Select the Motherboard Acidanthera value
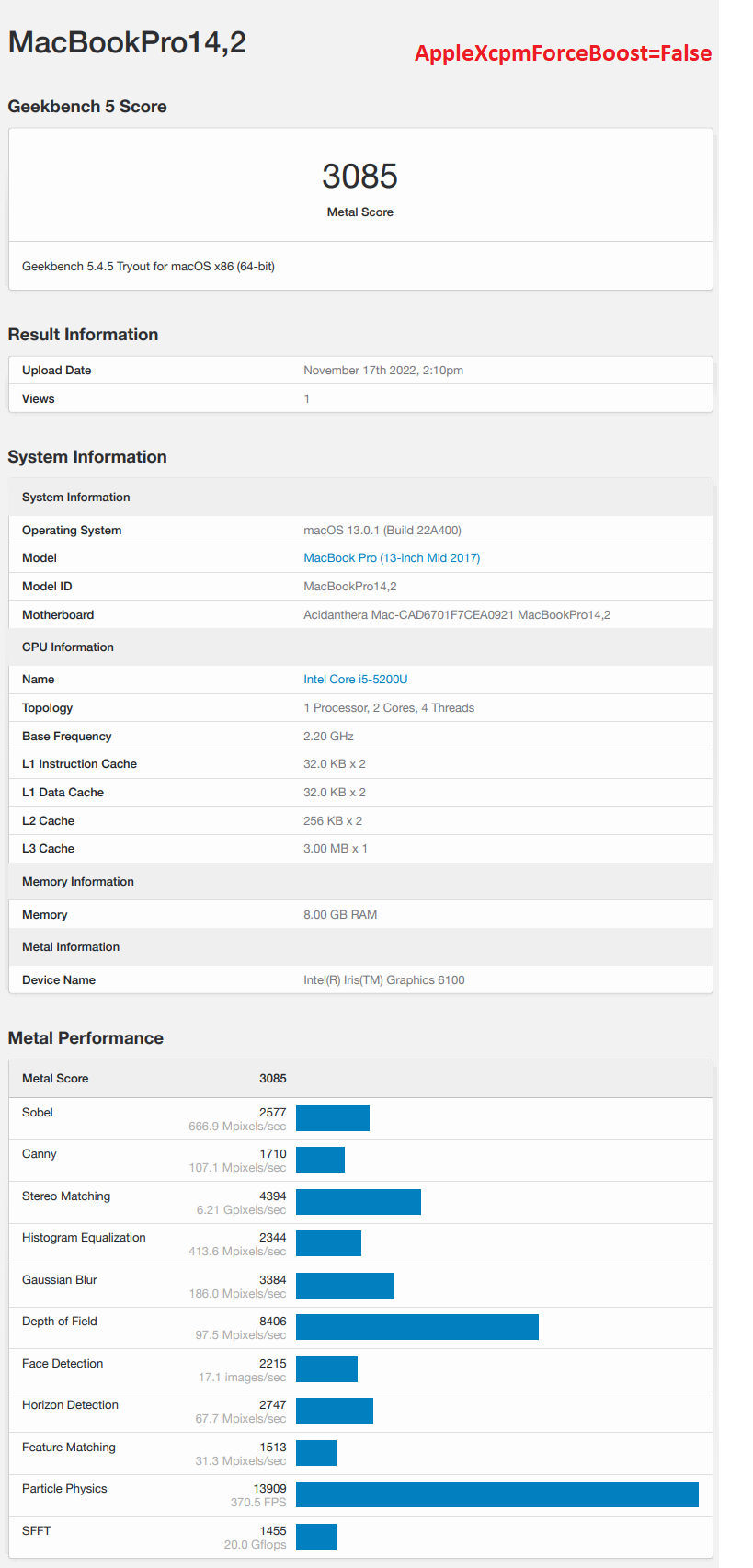Screen dimensions: 753x1568 coord(457,615)
